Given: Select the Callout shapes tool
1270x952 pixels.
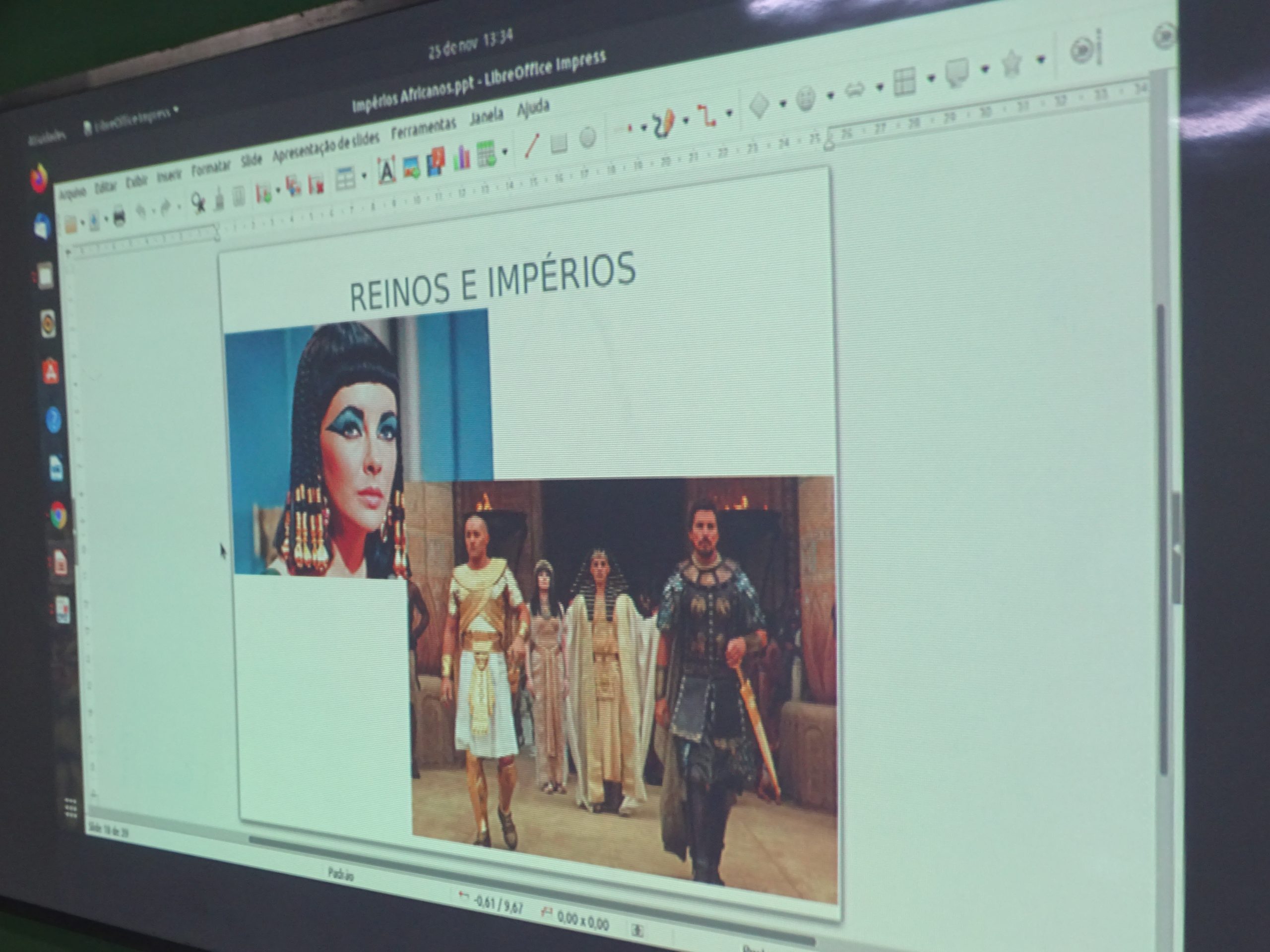Looking at the screenshot, I should coord(957,73).
